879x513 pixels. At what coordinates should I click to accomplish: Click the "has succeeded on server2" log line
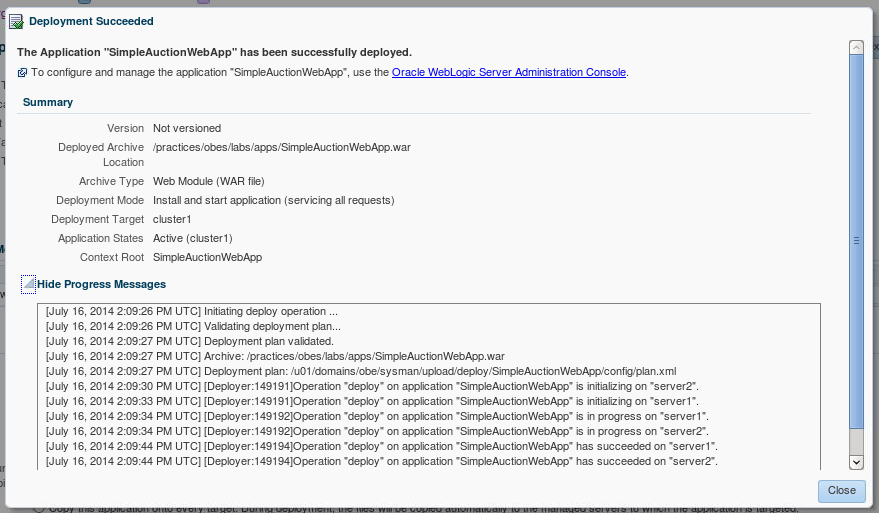tap(382, 461)
